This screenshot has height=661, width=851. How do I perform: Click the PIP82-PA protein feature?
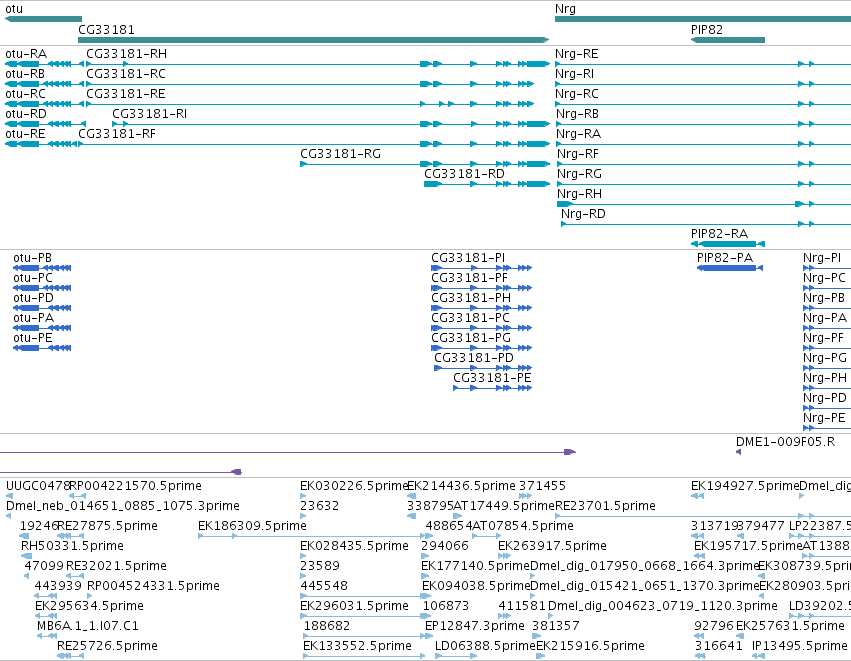click(730, 268)
